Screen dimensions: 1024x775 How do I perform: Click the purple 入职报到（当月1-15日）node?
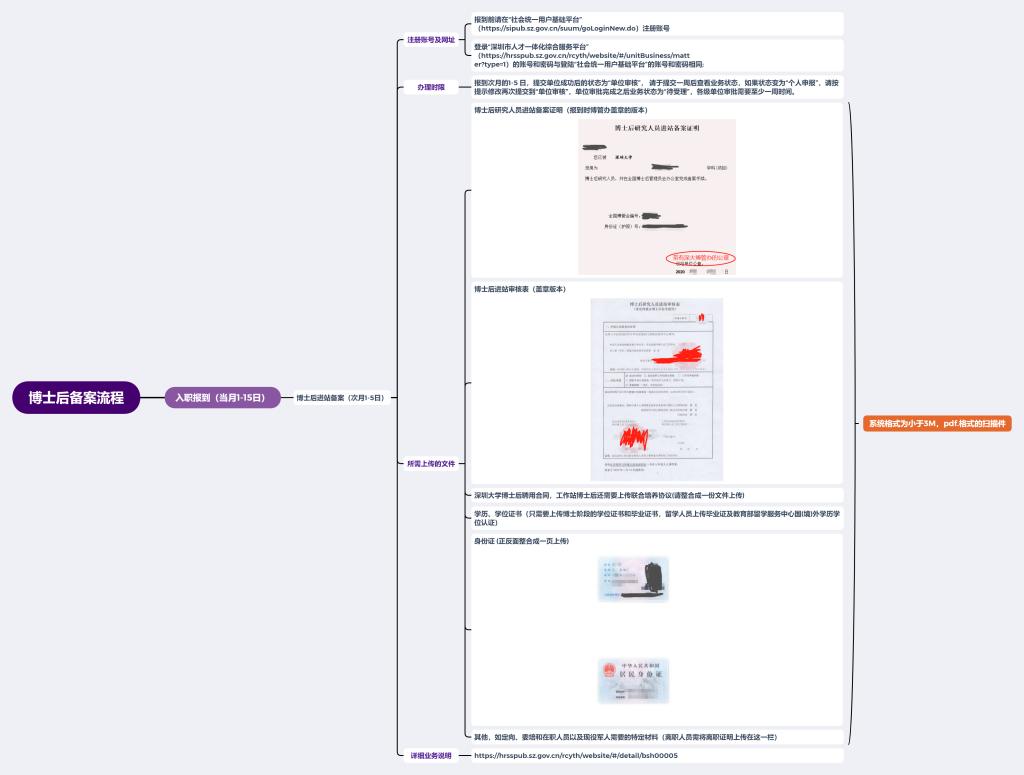221,397
